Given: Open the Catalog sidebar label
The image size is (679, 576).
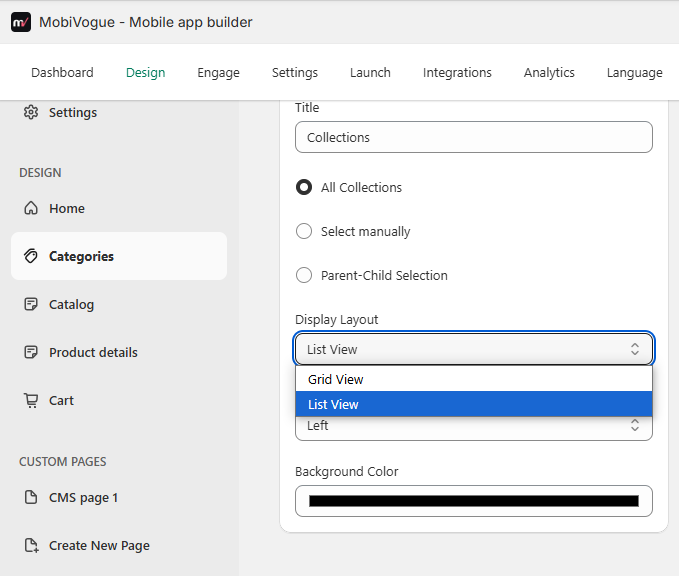Looking at the screenshot, I should (71, 304).
